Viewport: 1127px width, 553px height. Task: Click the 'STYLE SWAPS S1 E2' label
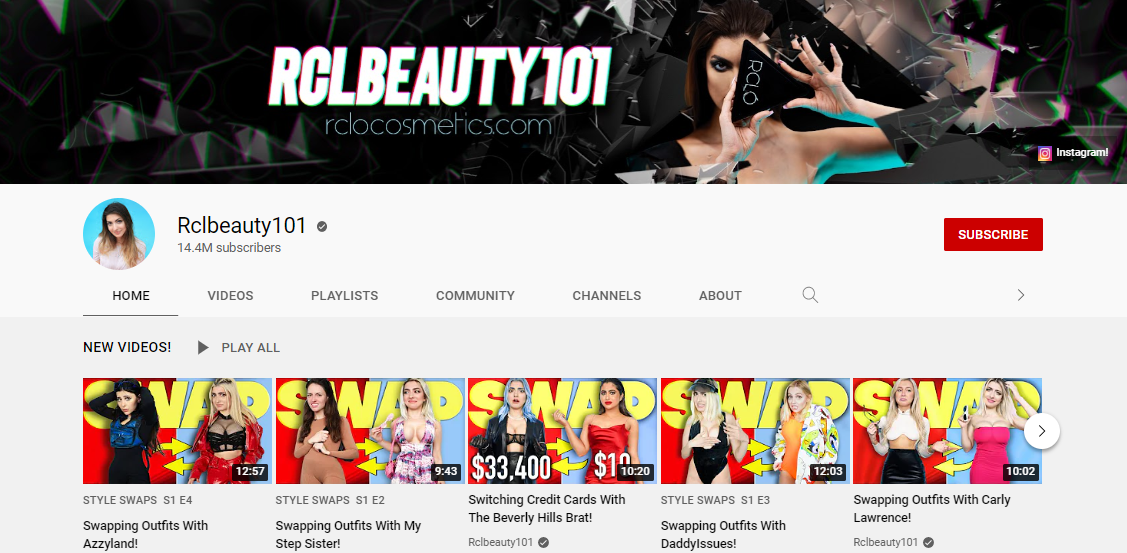click(331, 500)
